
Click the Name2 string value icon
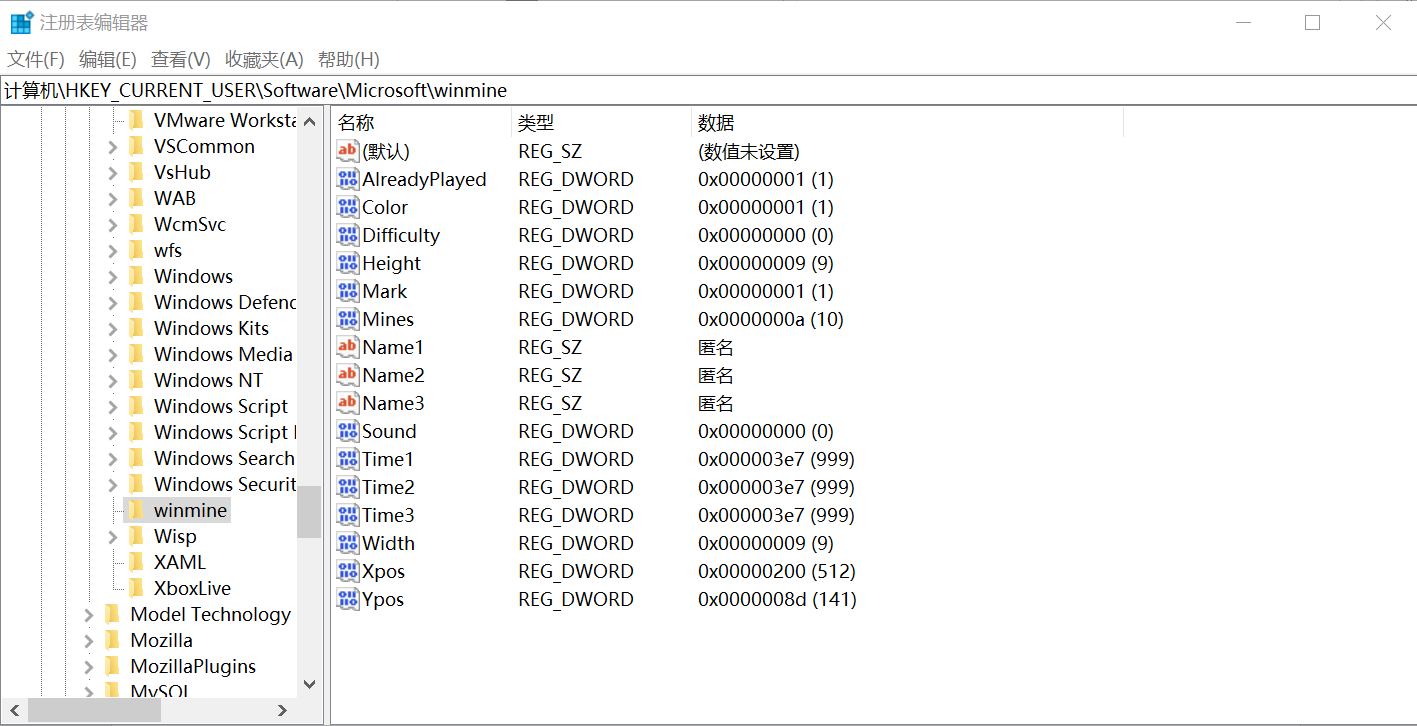click(x=348, y=375)
